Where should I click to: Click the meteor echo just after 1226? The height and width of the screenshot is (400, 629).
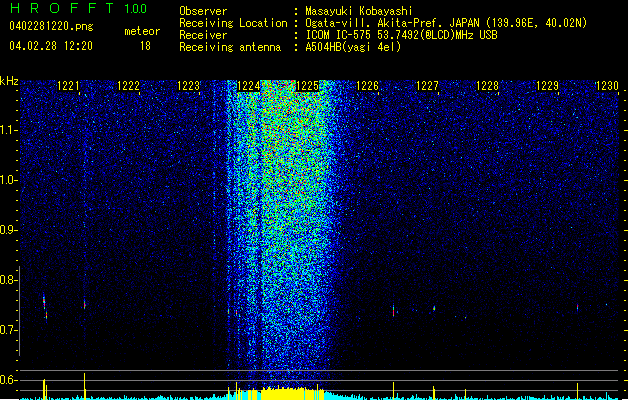394,310
